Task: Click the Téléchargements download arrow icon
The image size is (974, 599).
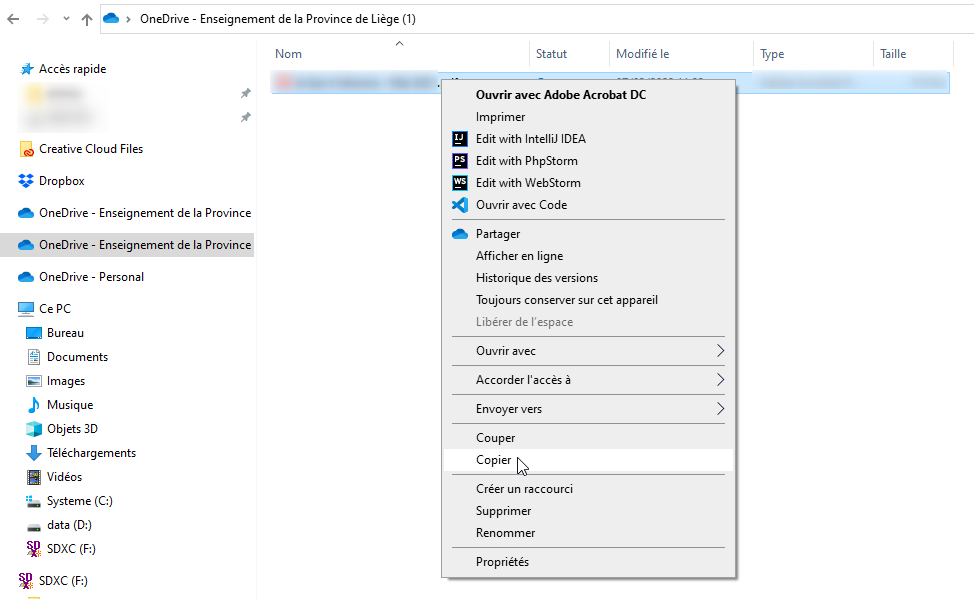Action: click(34, 453)
